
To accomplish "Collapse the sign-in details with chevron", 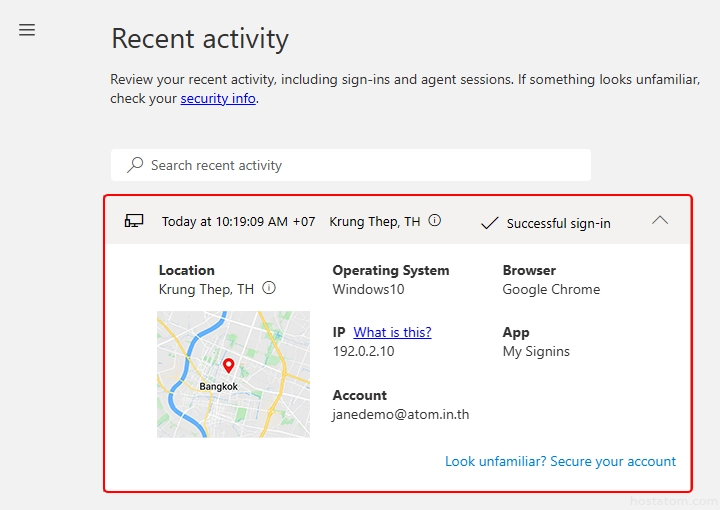I will coord(660,220).
